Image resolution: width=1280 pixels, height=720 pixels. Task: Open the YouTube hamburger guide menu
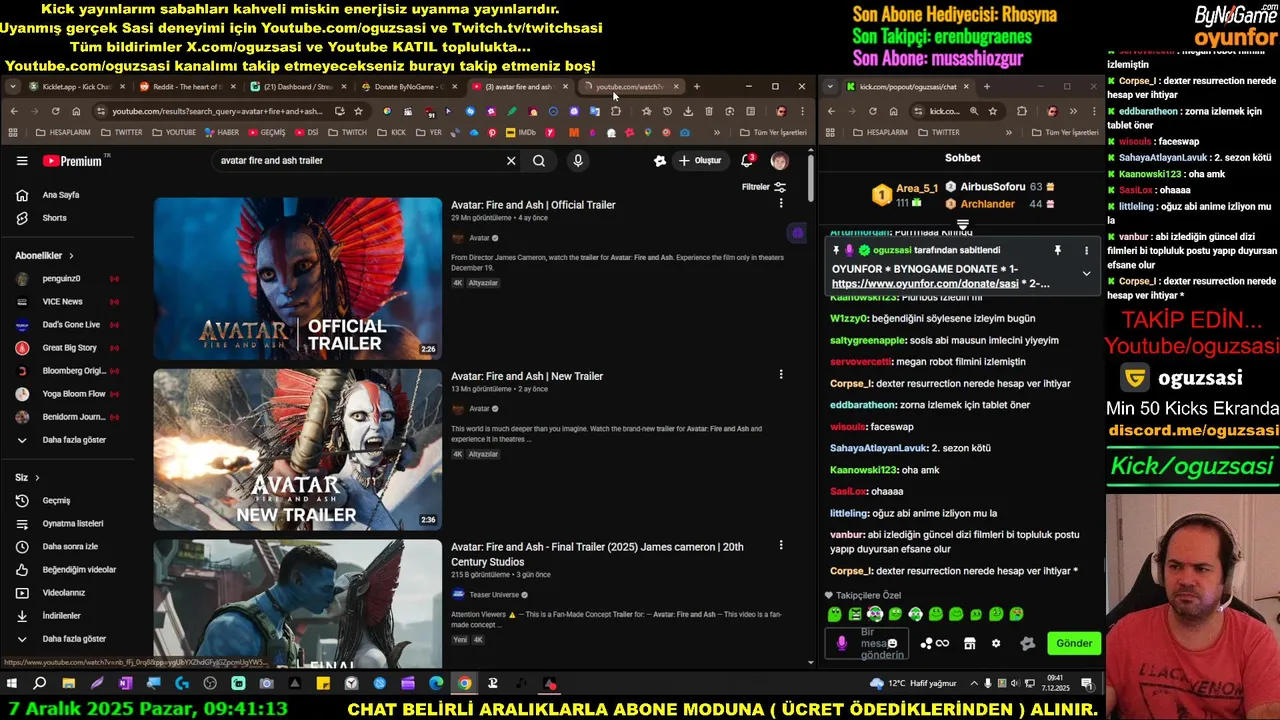(22, 161)
